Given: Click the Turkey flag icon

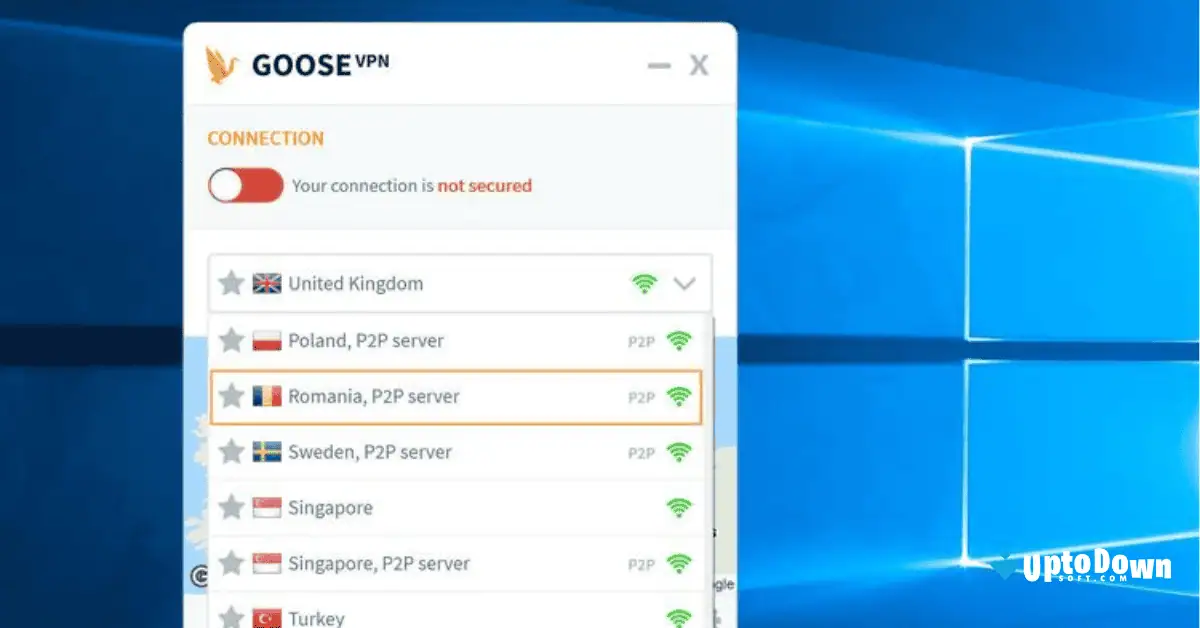Looking at the screenshot, I should click(x=265, y=617).
